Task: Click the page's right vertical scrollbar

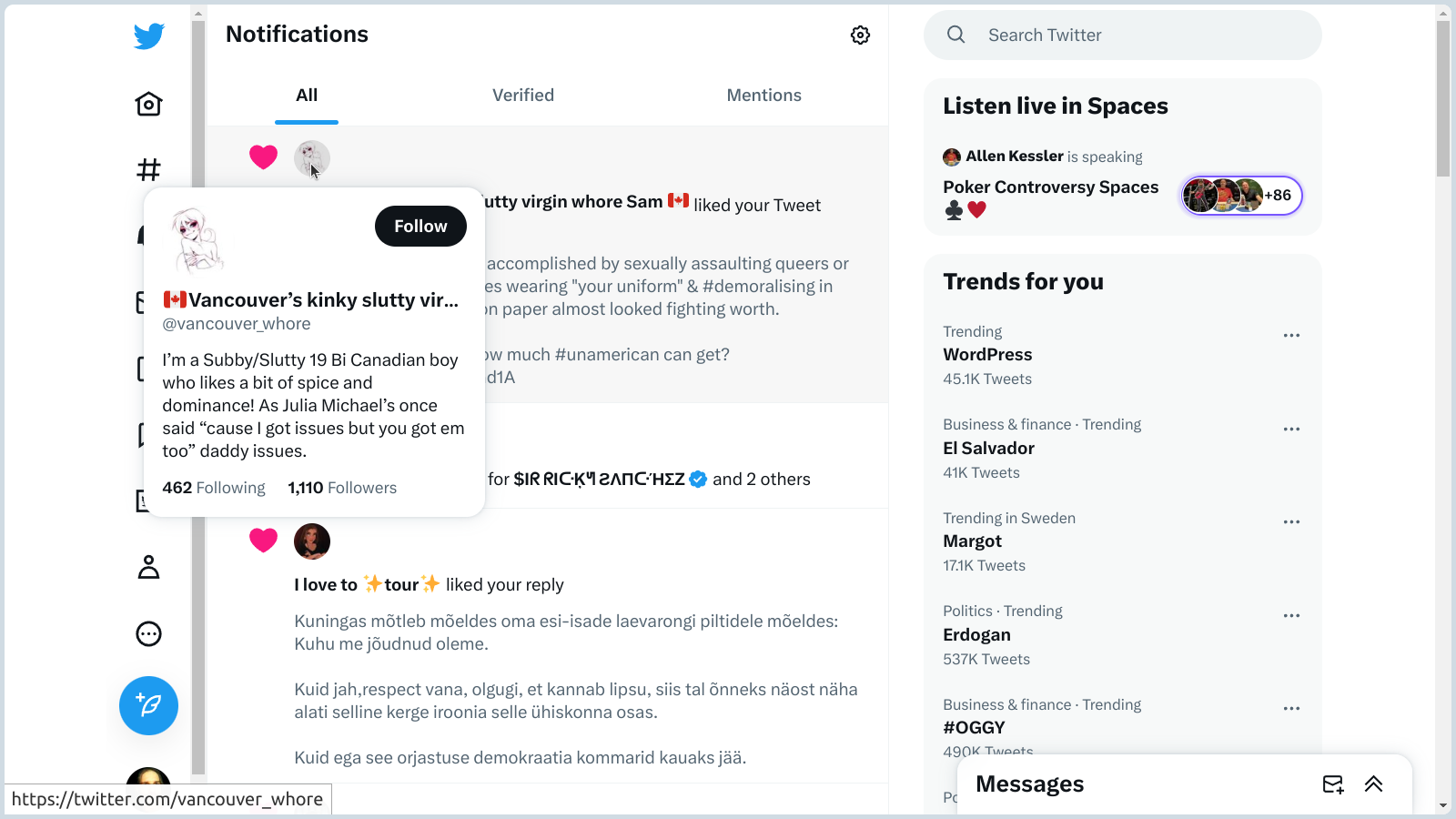Action: 1443,409
